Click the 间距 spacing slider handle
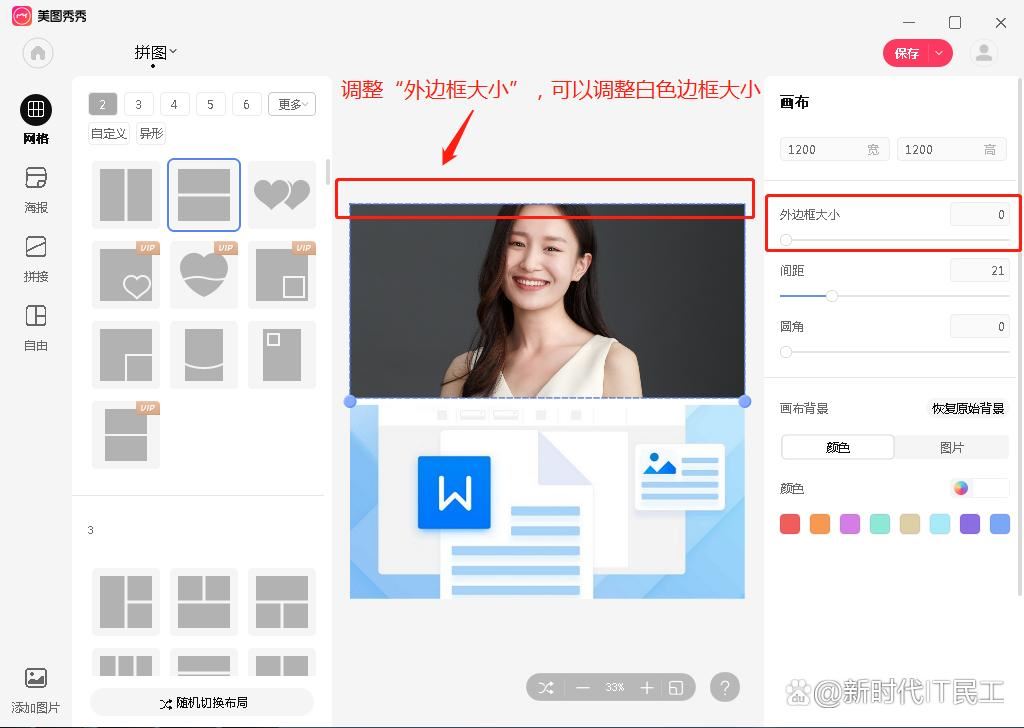 tap(832, 296)
